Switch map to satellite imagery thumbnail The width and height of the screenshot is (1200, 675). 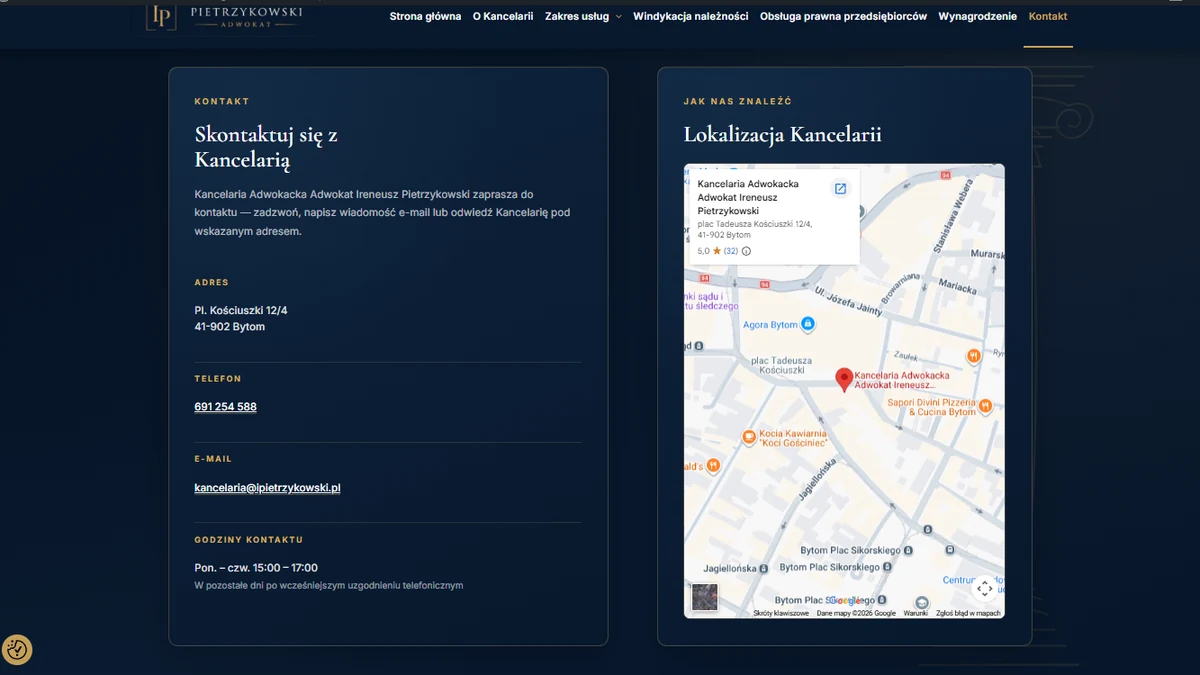click(x=704, y=597)
